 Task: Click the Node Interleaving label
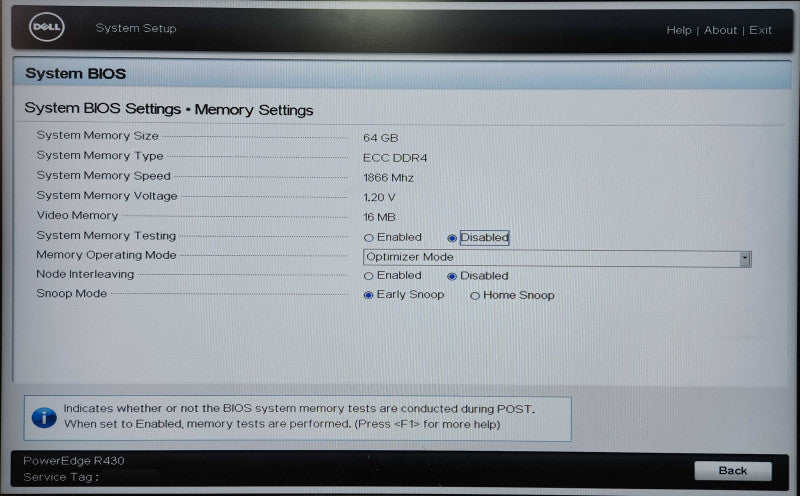coord(85,274)
